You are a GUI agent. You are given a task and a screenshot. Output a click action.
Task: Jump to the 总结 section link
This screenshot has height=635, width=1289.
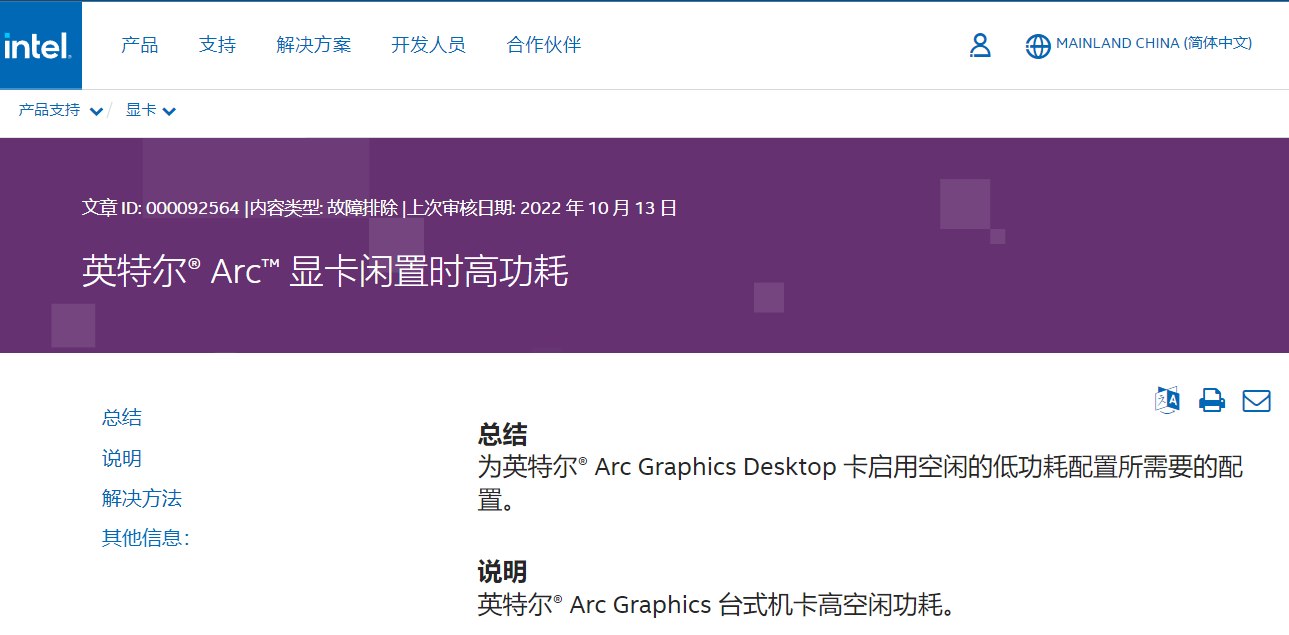(x=122, y=418)
